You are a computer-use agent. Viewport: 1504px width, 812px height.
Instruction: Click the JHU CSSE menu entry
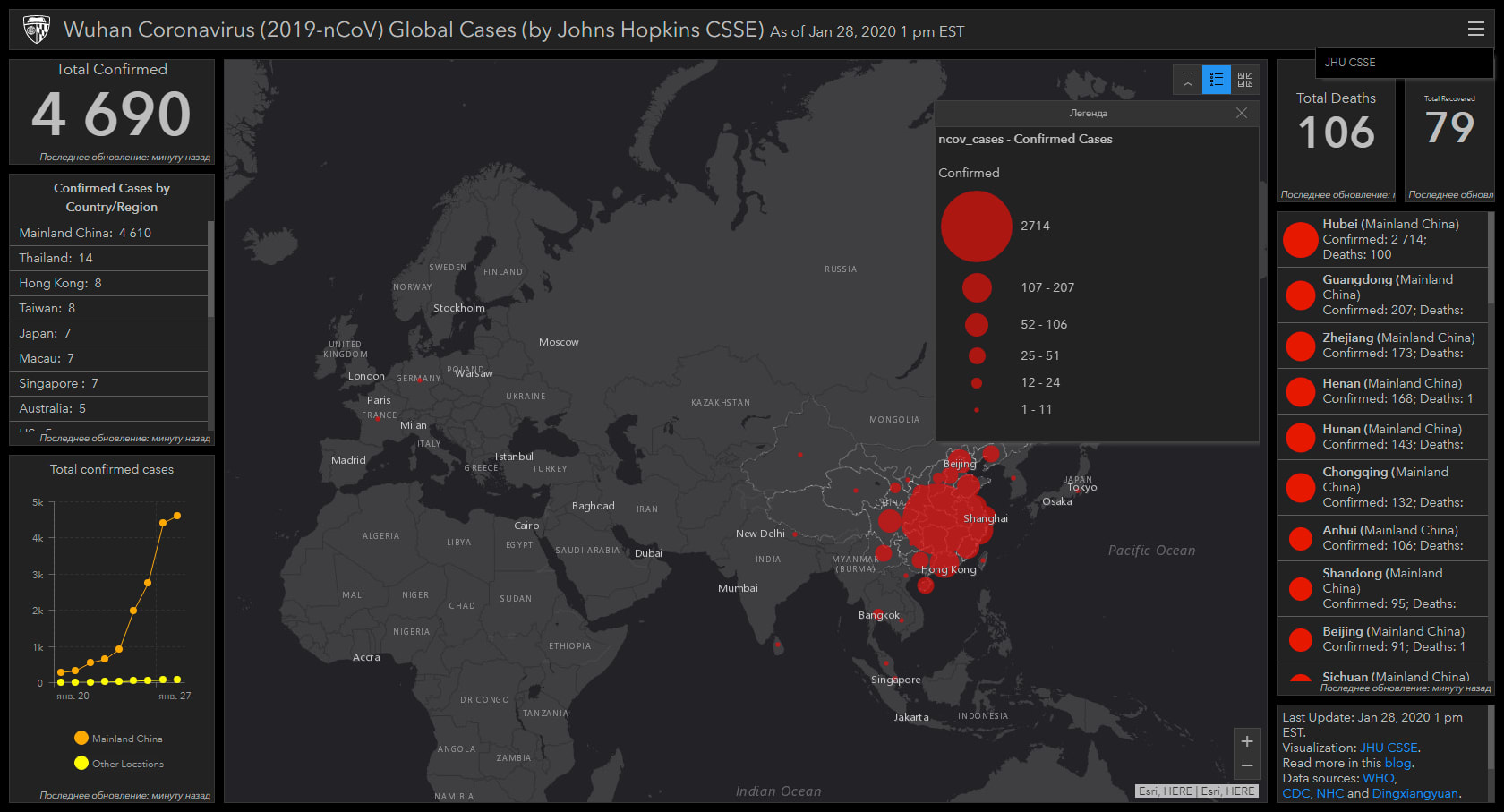coord(1404,63)
